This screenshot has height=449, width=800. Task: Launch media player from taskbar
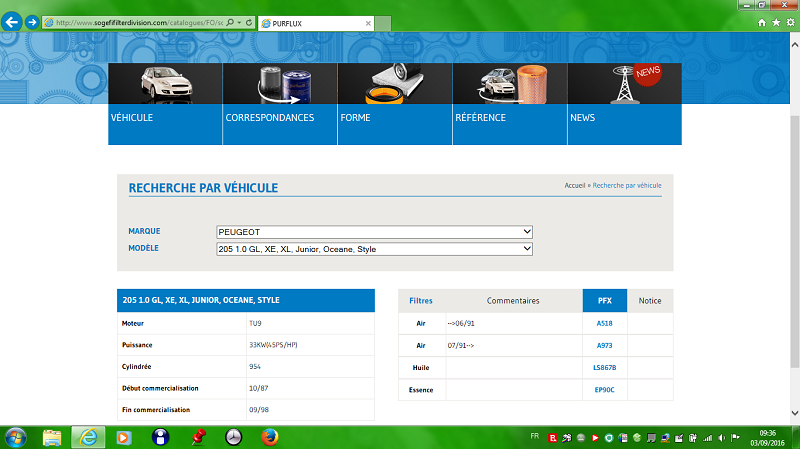pyautogui.click(x=123, y=437)
